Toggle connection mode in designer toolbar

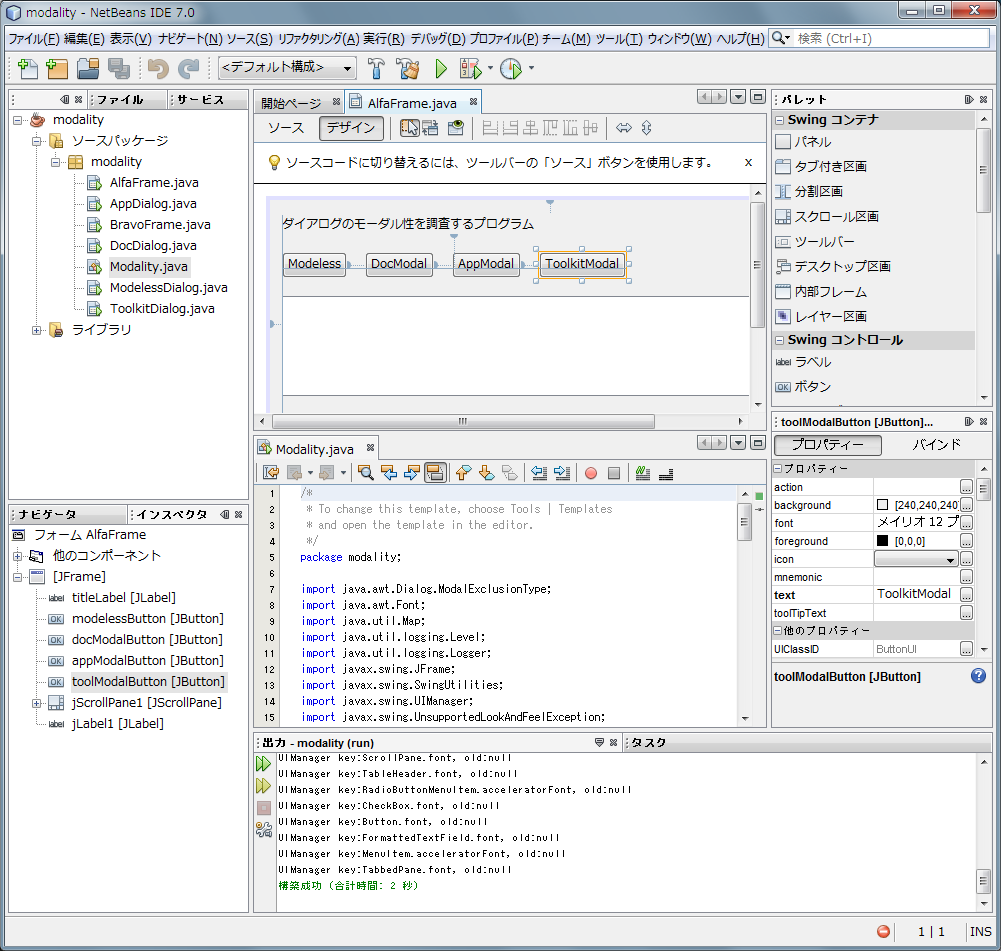pos(430,128)
